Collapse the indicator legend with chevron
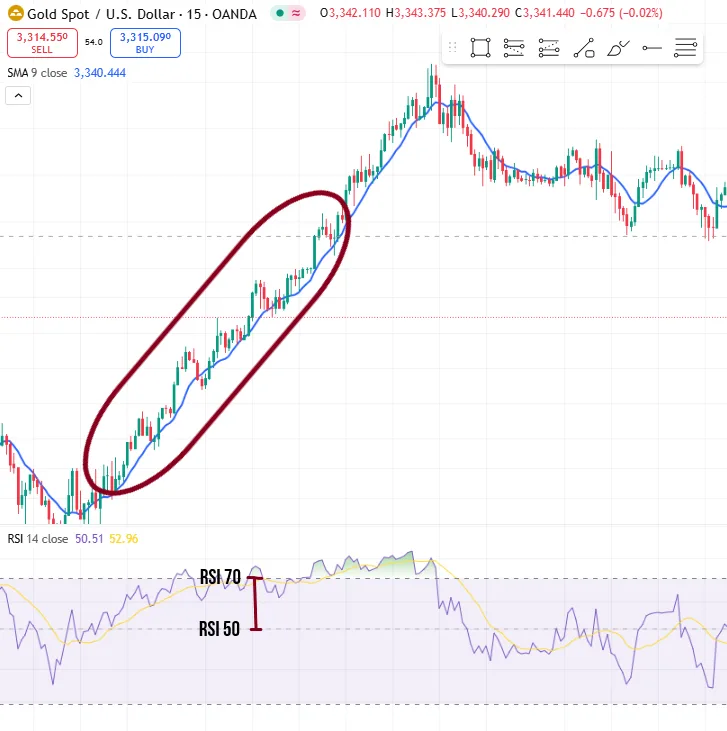 (19, 96)
